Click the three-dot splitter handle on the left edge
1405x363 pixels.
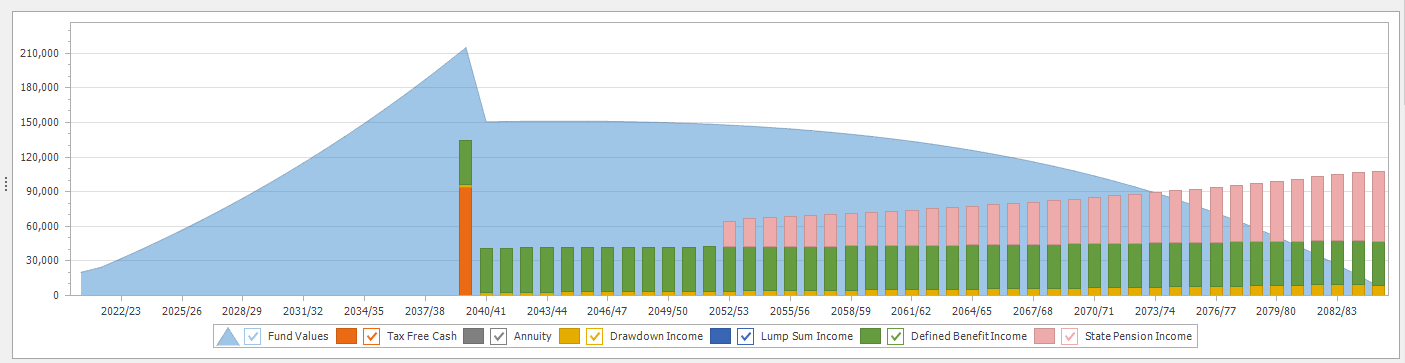point(6,183)
